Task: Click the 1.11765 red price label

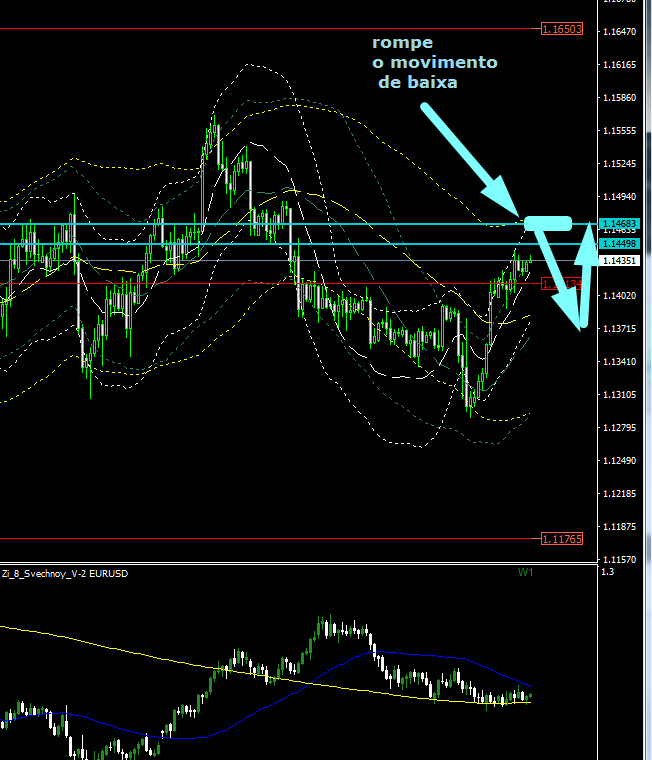Action: 562,539
